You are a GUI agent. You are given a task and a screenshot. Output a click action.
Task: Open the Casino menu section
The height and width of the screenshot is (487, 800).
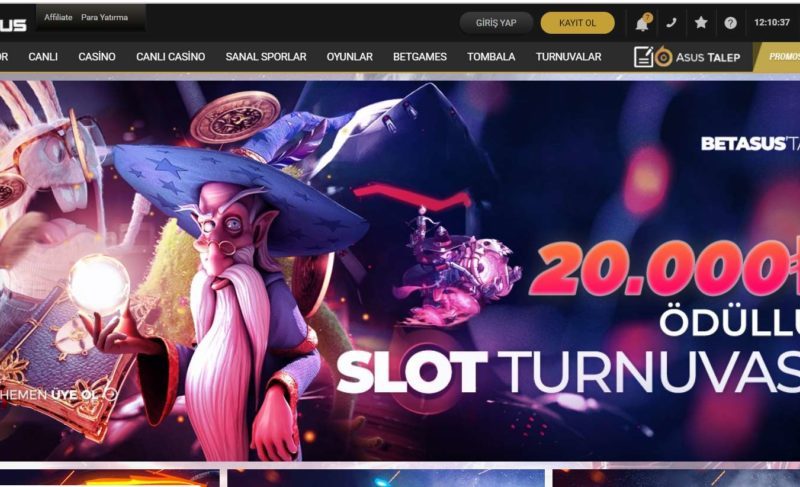[x=97, y=57]
